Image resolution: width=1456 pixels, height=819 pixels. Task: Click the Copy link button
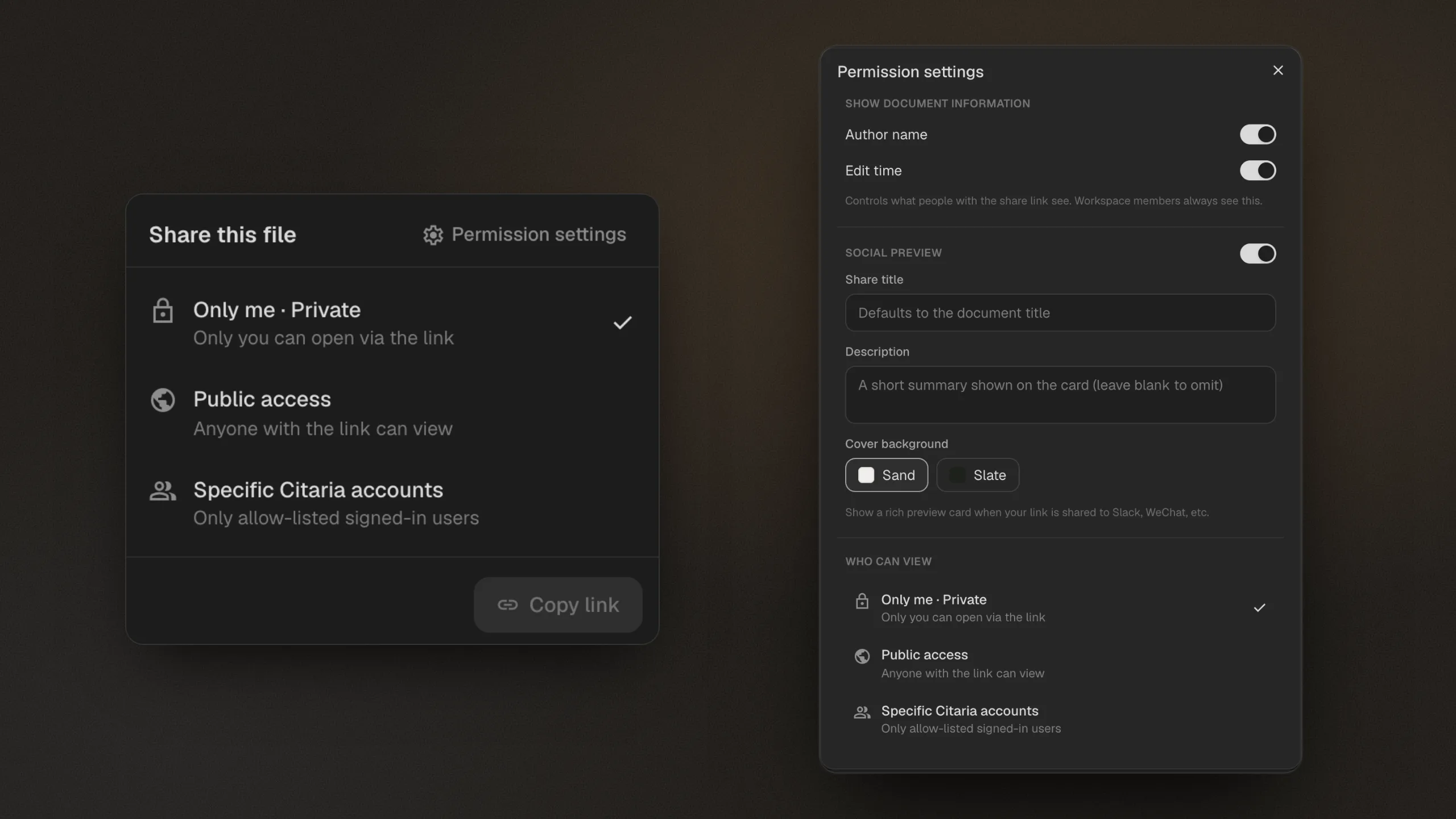click(x=558, y=605)
